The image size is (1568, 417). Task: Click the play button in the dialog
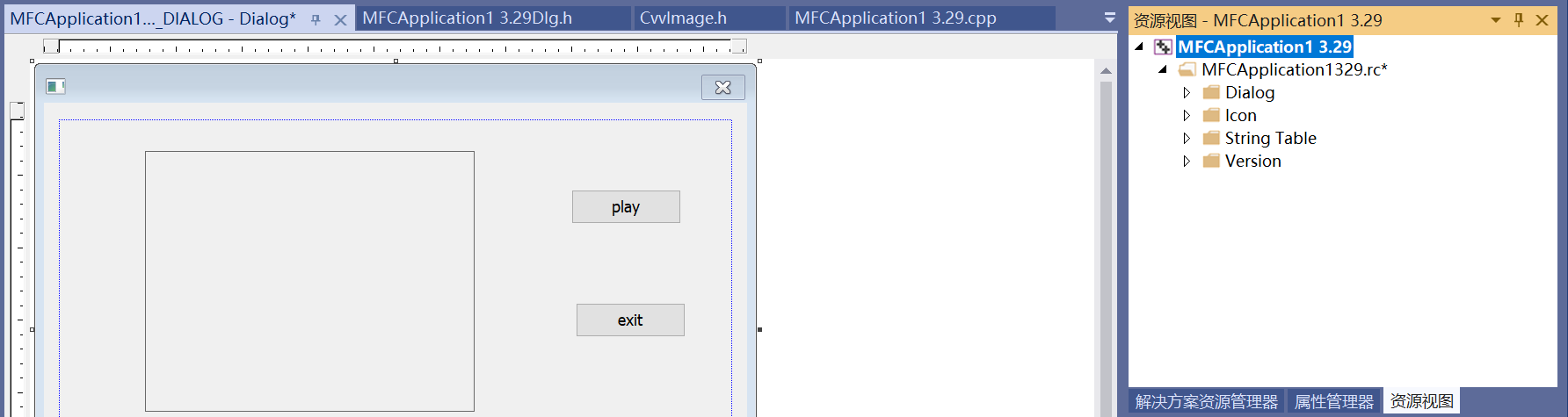pyautogui.click(x=626, y=207)
